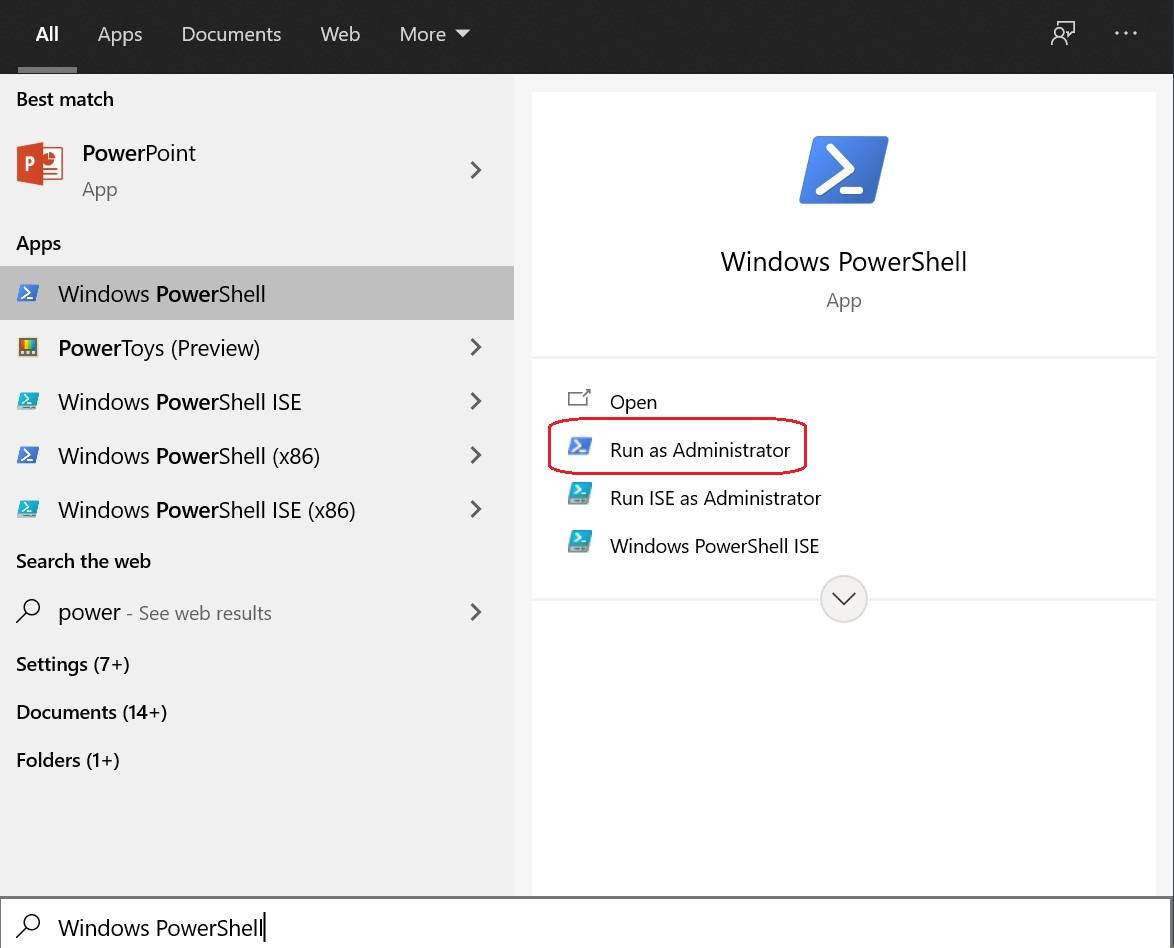This screenshot has height=948, width=1174.
Task: Switch to the Apps tab
Action: click(x=120, y=34)
